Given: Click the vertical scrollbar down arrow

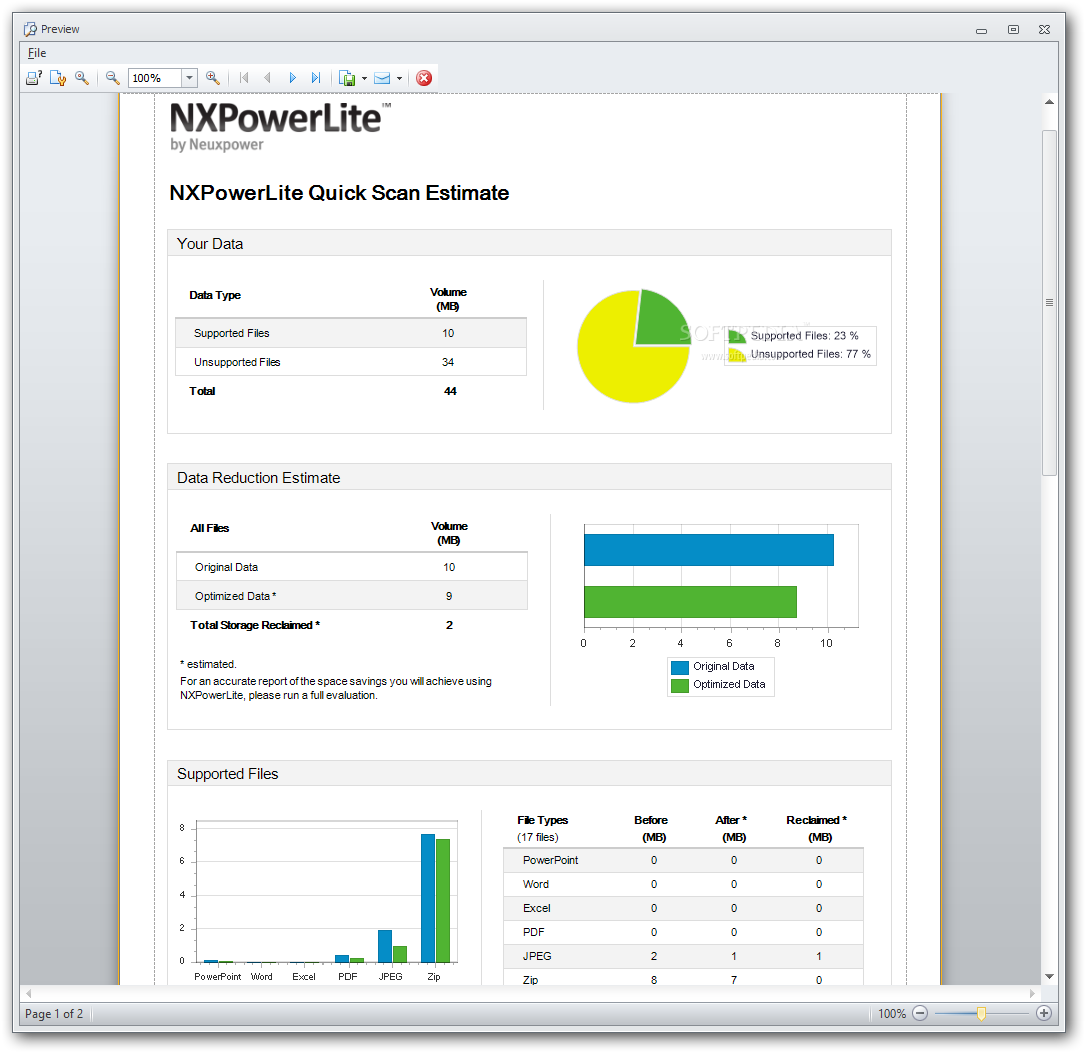Looking at the screenshot, I should click(1049, 977).
